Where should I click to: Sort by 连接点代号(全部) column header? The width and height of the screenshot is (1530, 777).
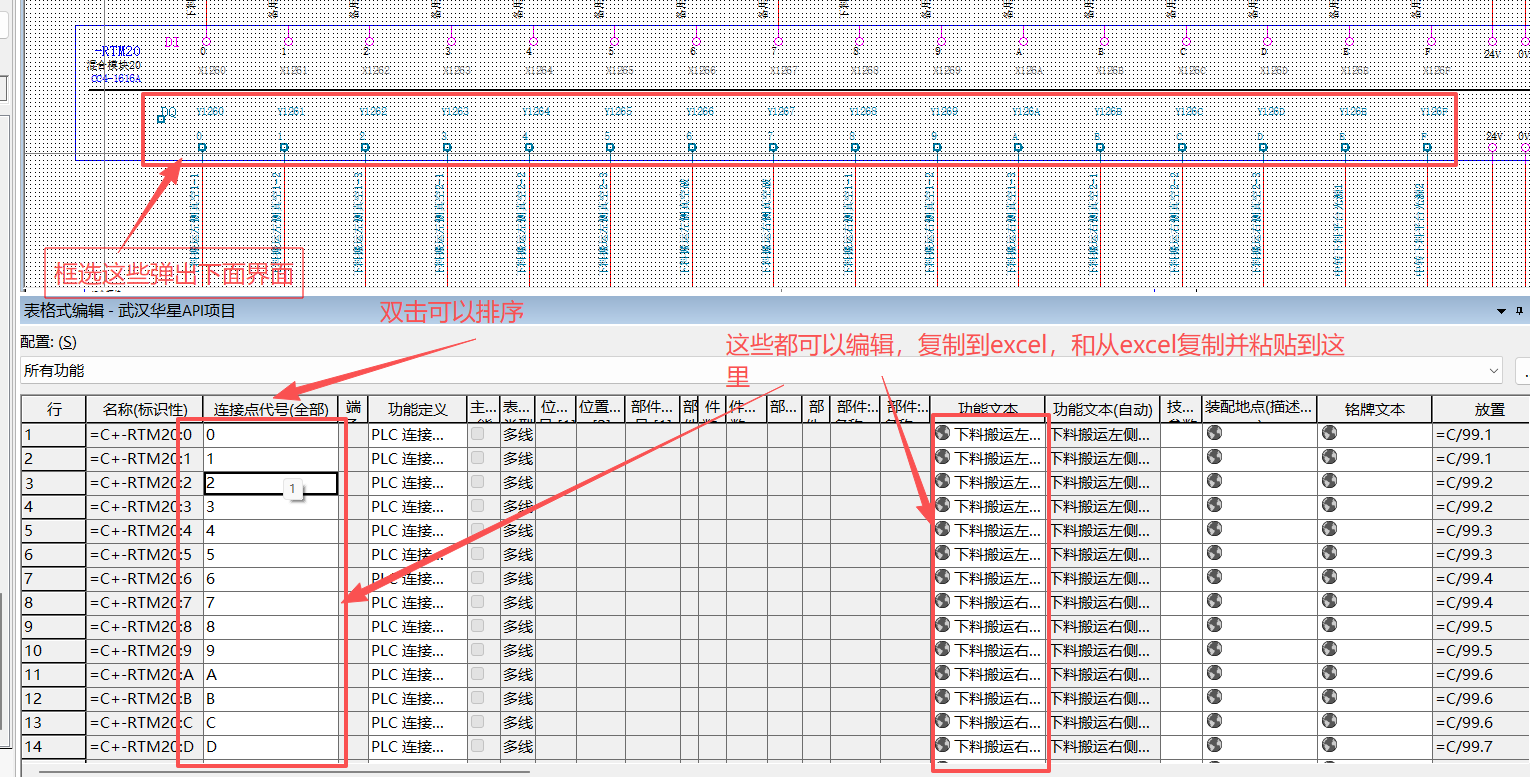271,409
